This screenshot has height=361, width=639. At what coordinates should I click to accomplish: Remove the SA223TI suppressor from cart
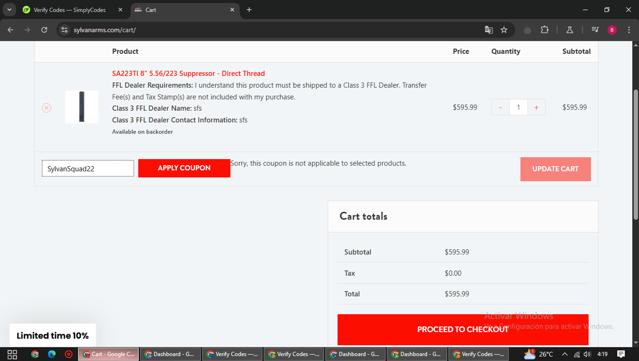point(46,108)
